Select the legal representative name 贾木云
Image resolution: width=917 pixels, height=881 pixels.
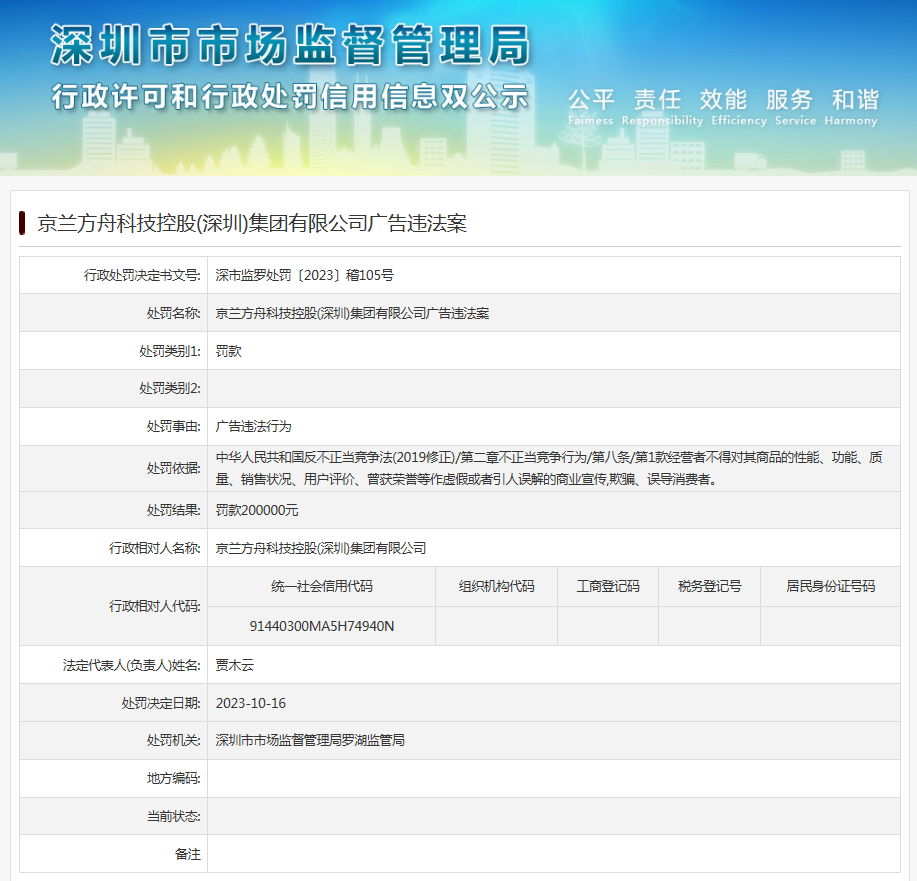coord(235,665)
